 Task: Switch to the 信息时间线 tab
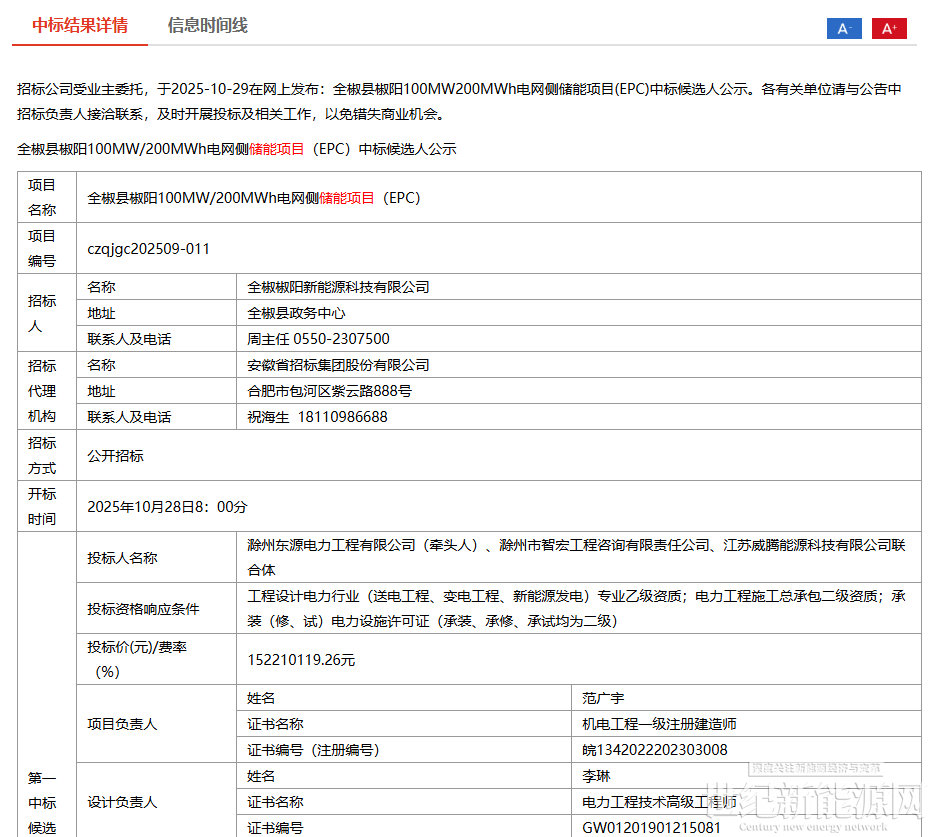(207, 26)
